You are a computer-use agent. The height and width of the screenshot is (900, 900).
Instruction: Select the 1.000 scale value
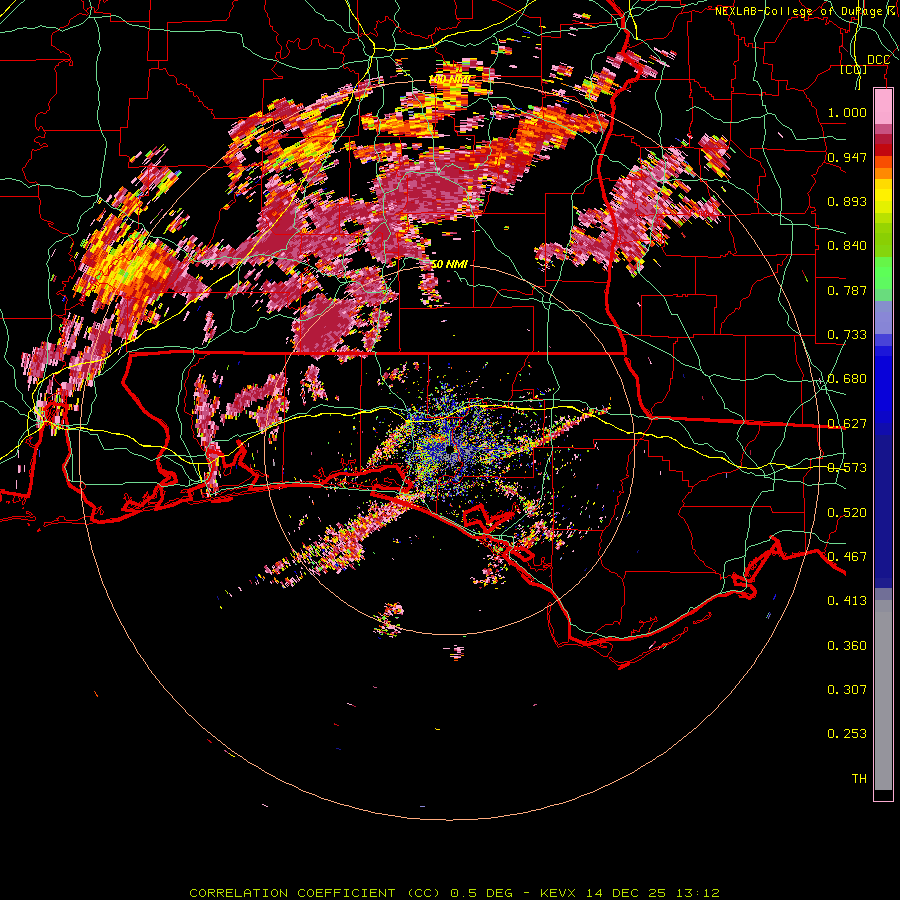click(847, 112)
